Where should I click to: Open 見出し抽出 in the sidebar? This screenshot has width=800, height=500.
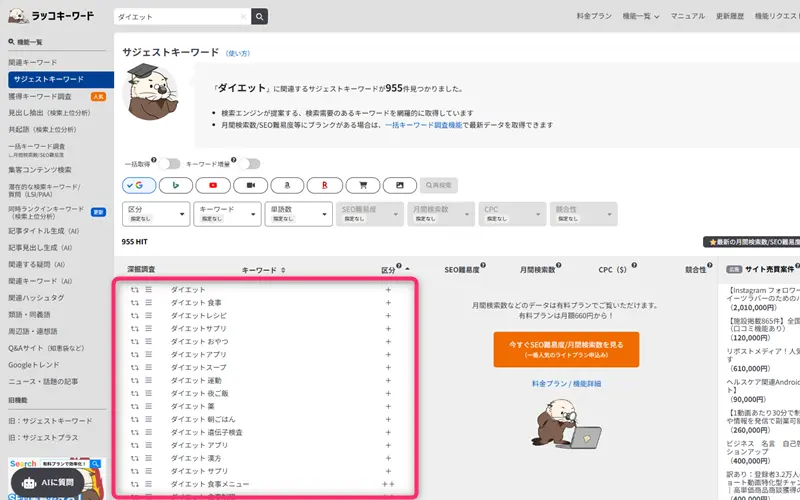coord(48,113)
